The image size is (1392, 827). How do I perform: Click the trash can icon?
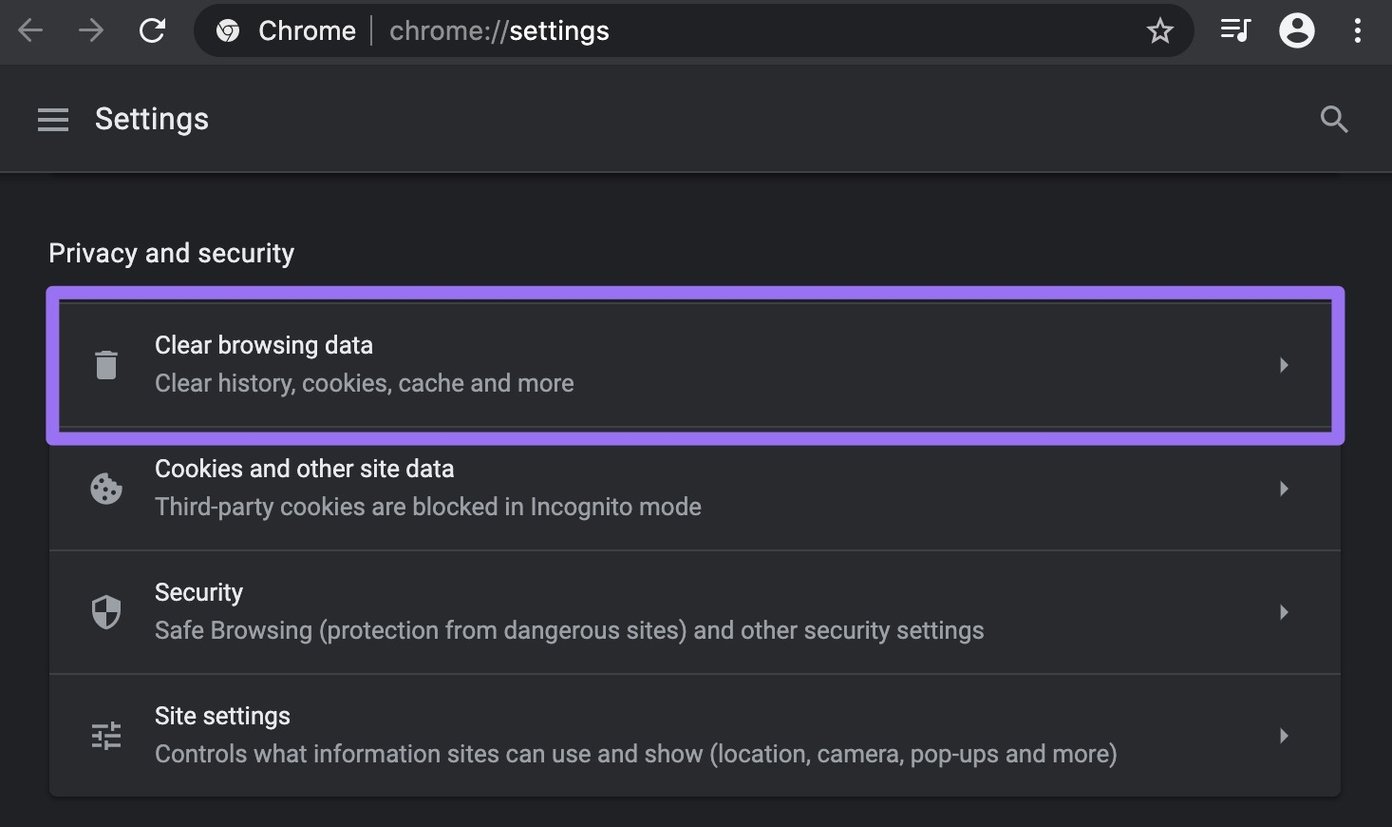point(106,365)
